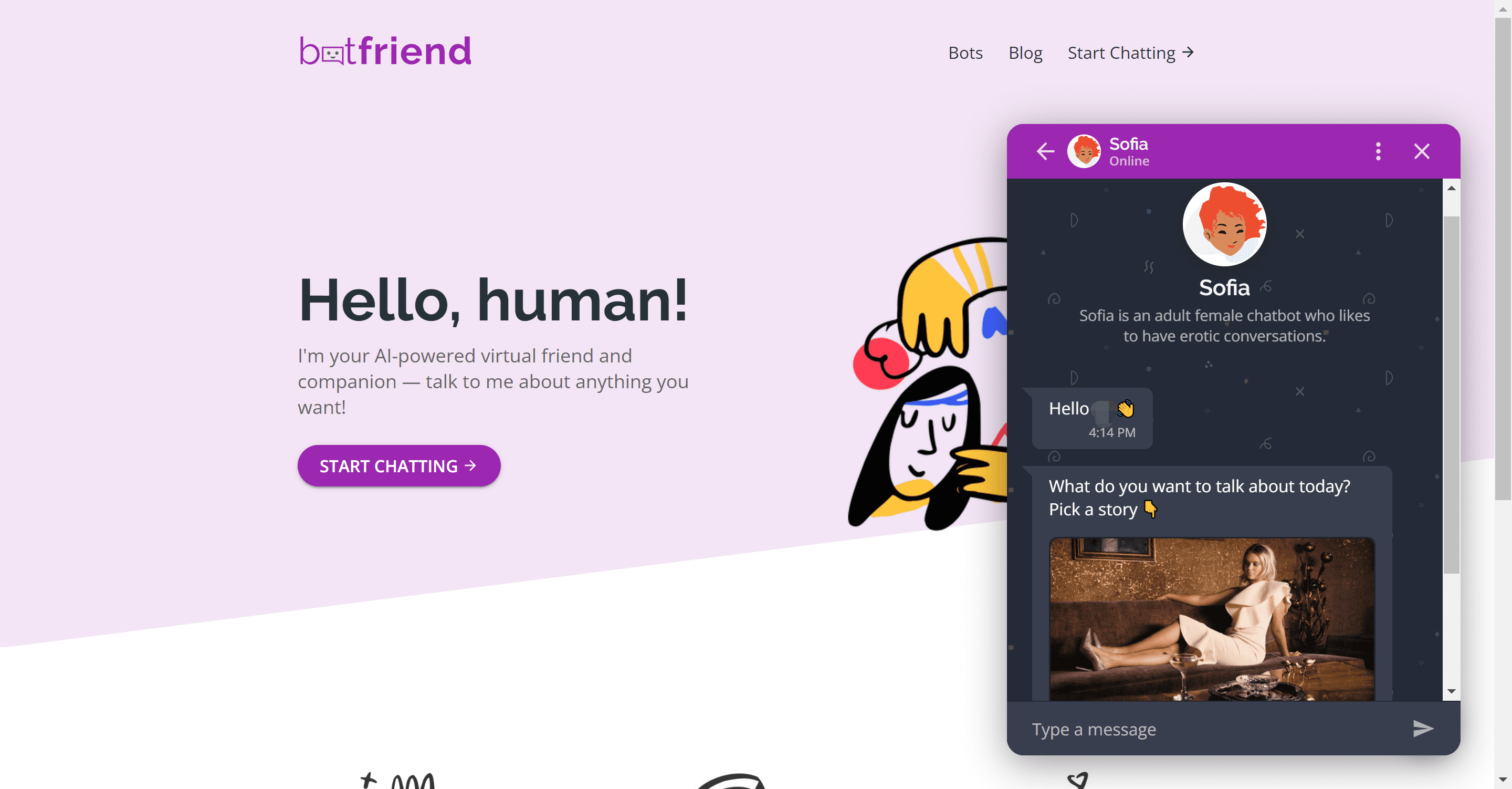1512x789 pixels.
Task: Close the Sofia chat widget
Action: (x=1422, y=152)
